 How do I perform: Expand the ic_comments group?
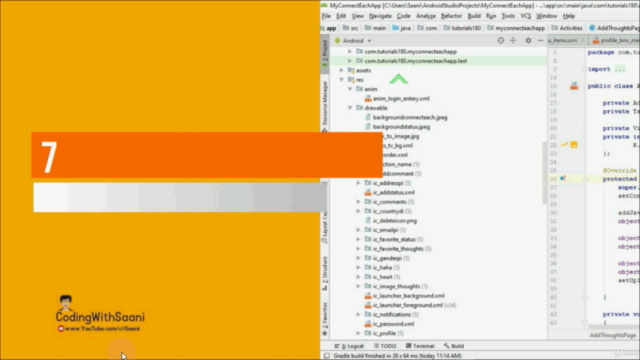click(x=358, y=202)
